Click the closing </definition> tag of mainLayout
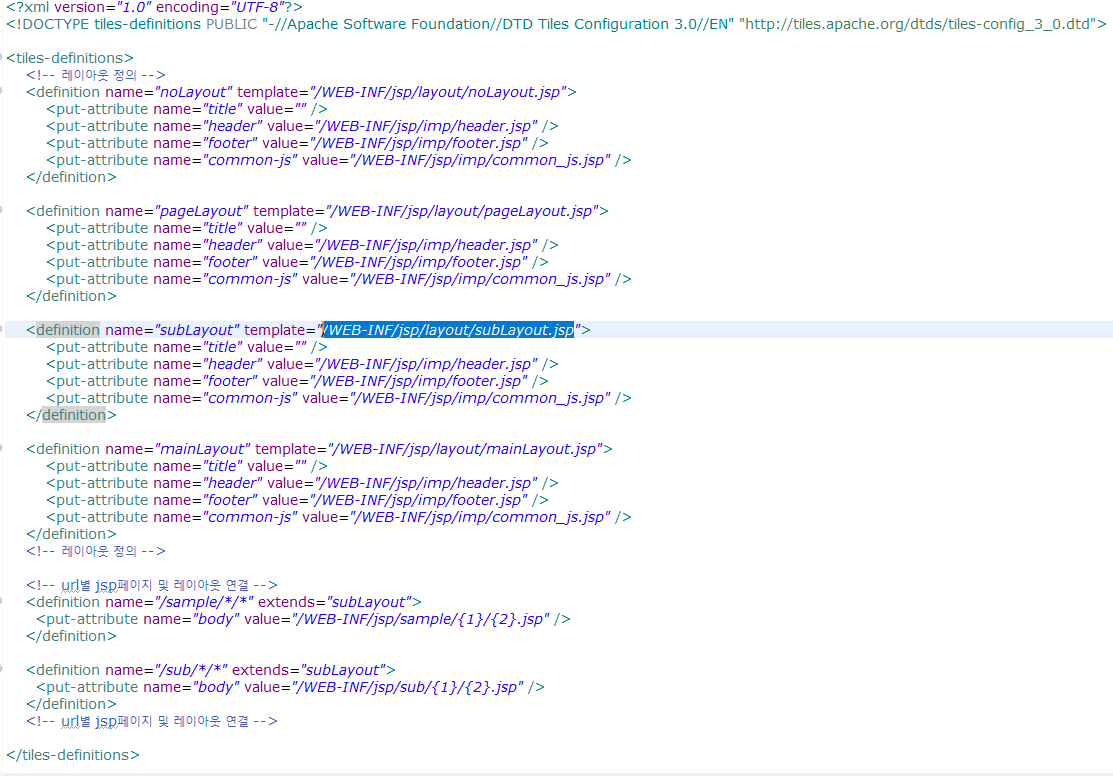The image size is (1113, 776). pyautogui.click(x=71, y=535)
